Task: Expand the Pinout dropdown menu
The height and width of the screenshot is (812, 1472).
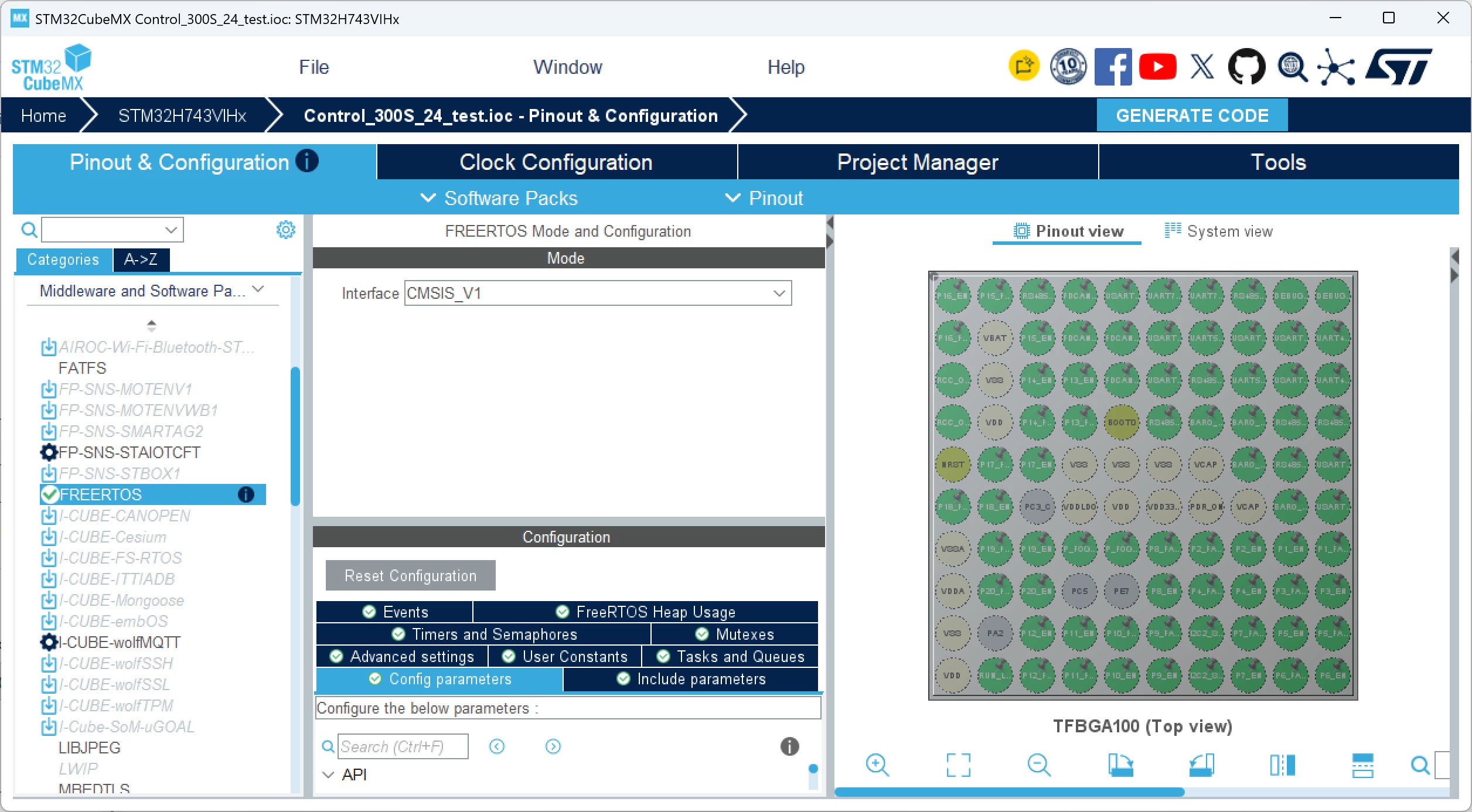Action: (764, 198)
